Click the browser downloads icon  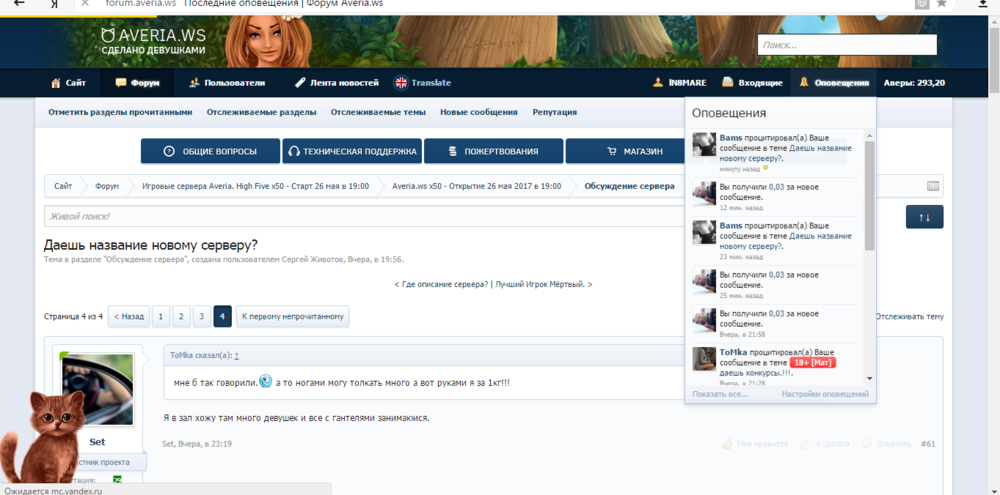983,3
